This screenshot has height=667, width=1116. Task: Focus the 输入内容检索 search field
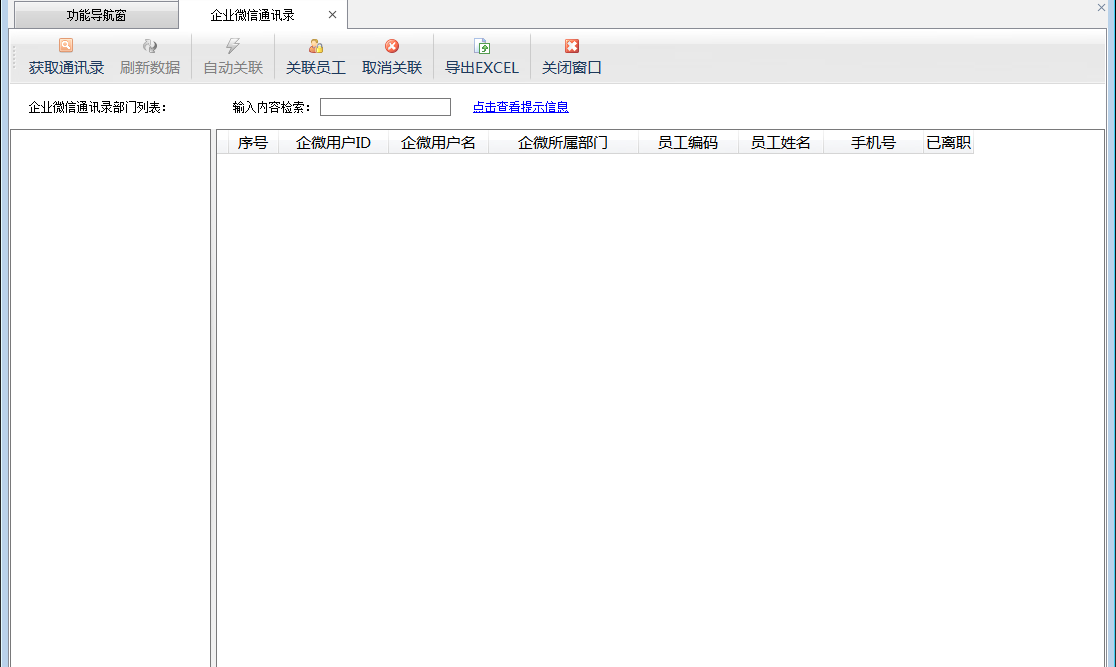[385, 107]
